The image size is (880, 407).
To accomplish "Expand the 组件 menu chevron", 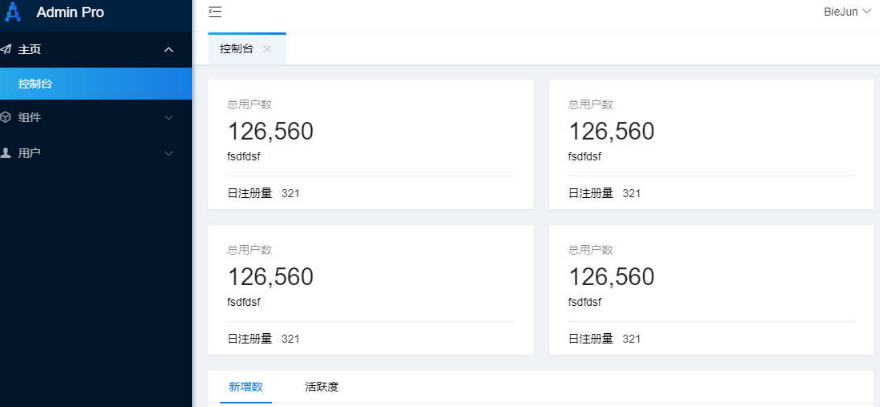I will point(168,118).
